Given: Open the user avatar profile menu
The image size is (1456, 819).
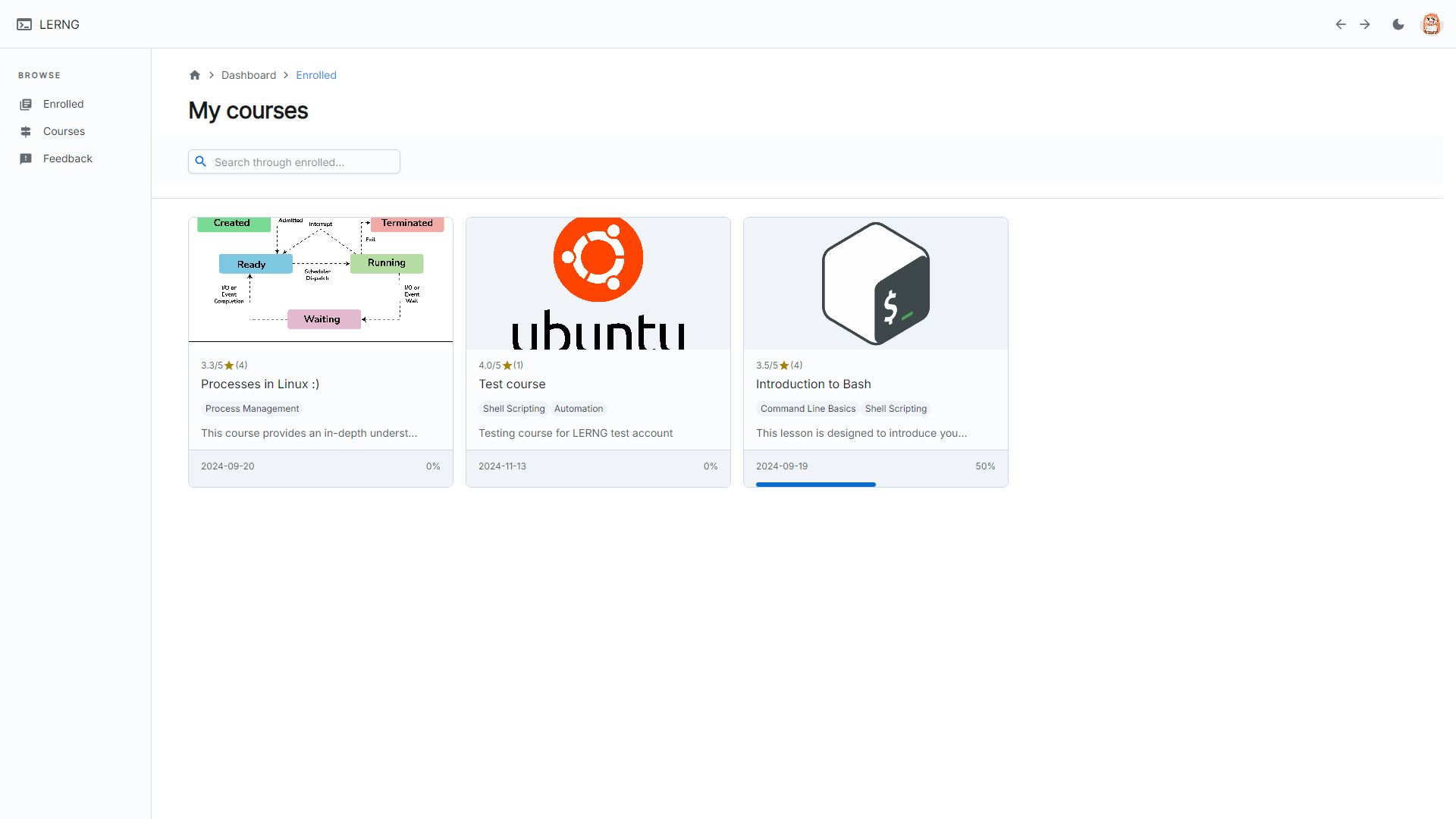Looking at the screenshot, I should (1431, 24).
